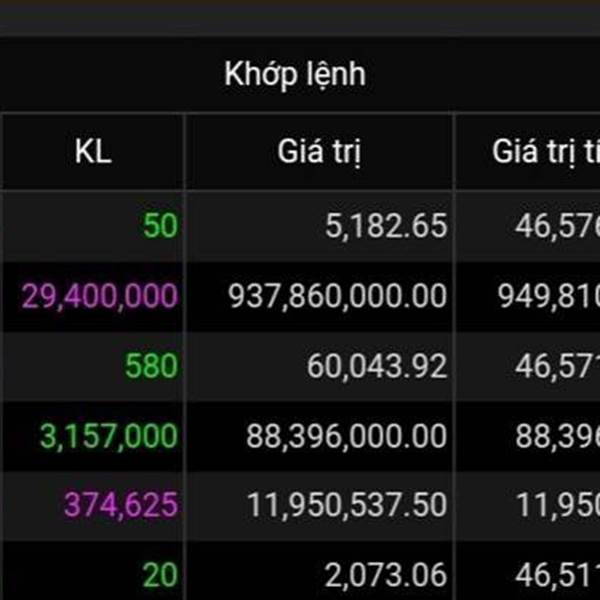Click the partial cell starting 46,576

558,226
